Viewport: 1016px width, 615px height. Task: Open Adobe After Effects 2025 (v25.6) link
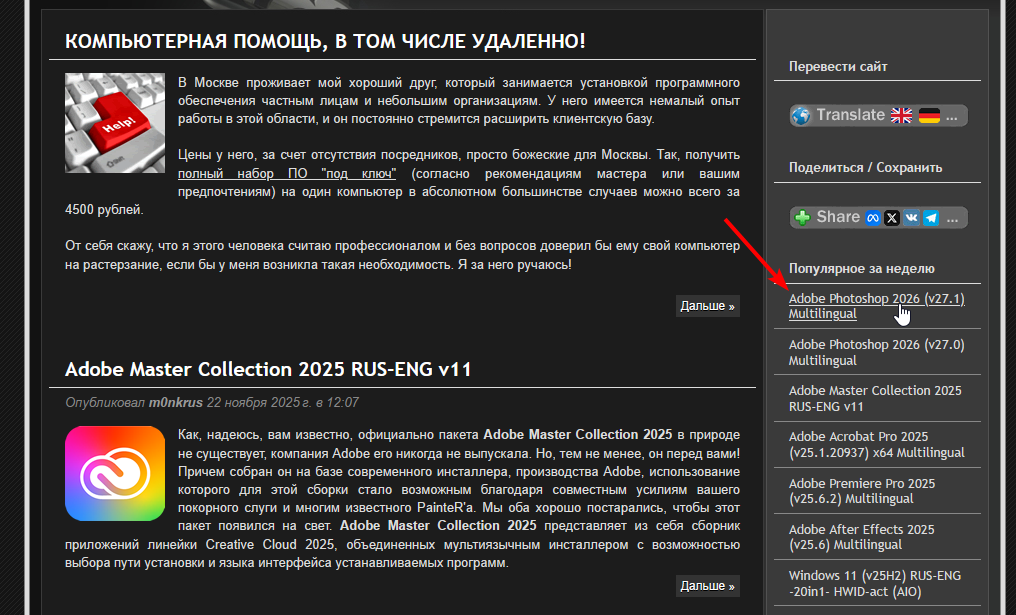861,537
